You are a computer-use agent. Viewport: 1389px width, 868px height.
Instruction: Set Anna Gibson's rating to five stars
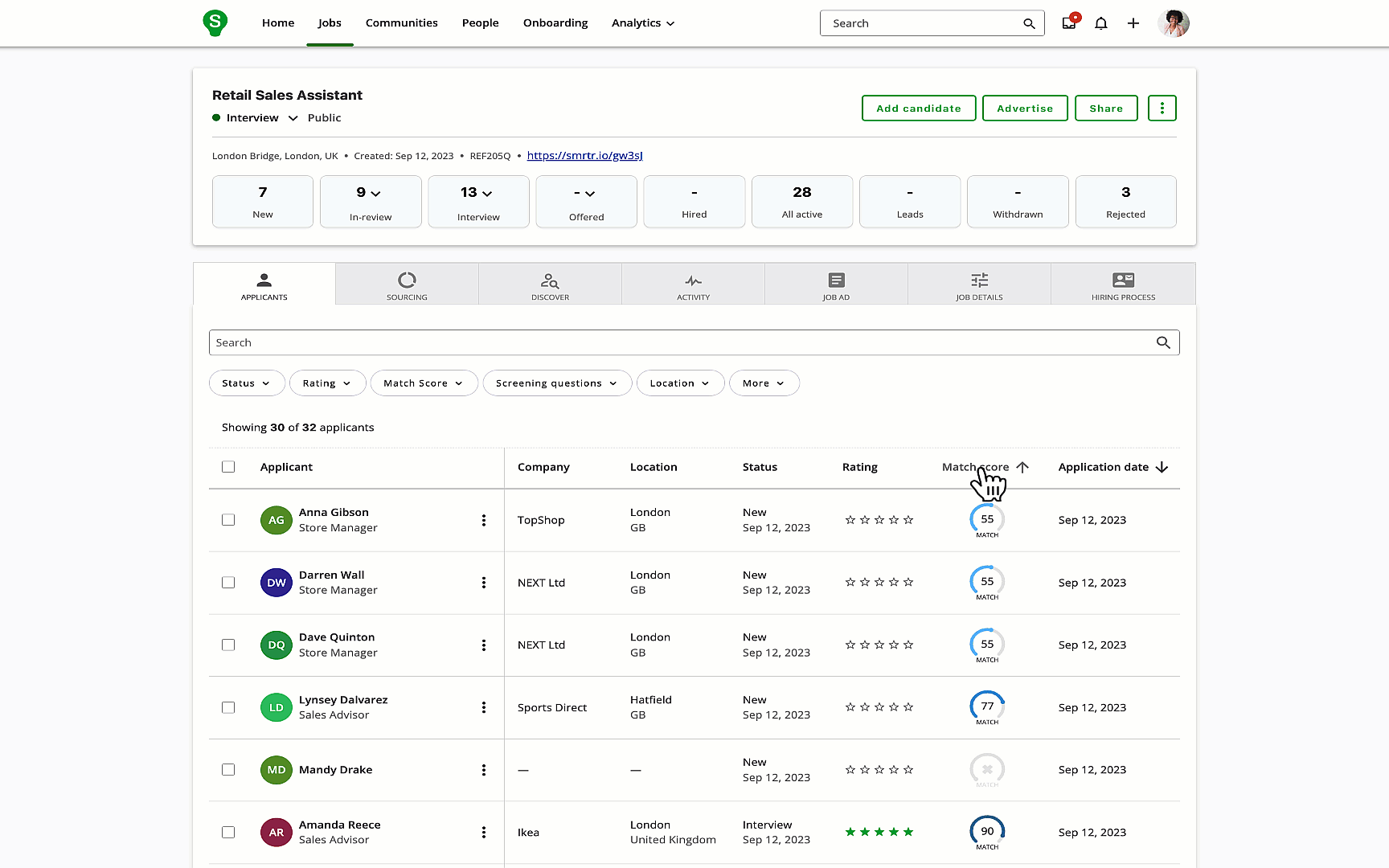(908, 520)
